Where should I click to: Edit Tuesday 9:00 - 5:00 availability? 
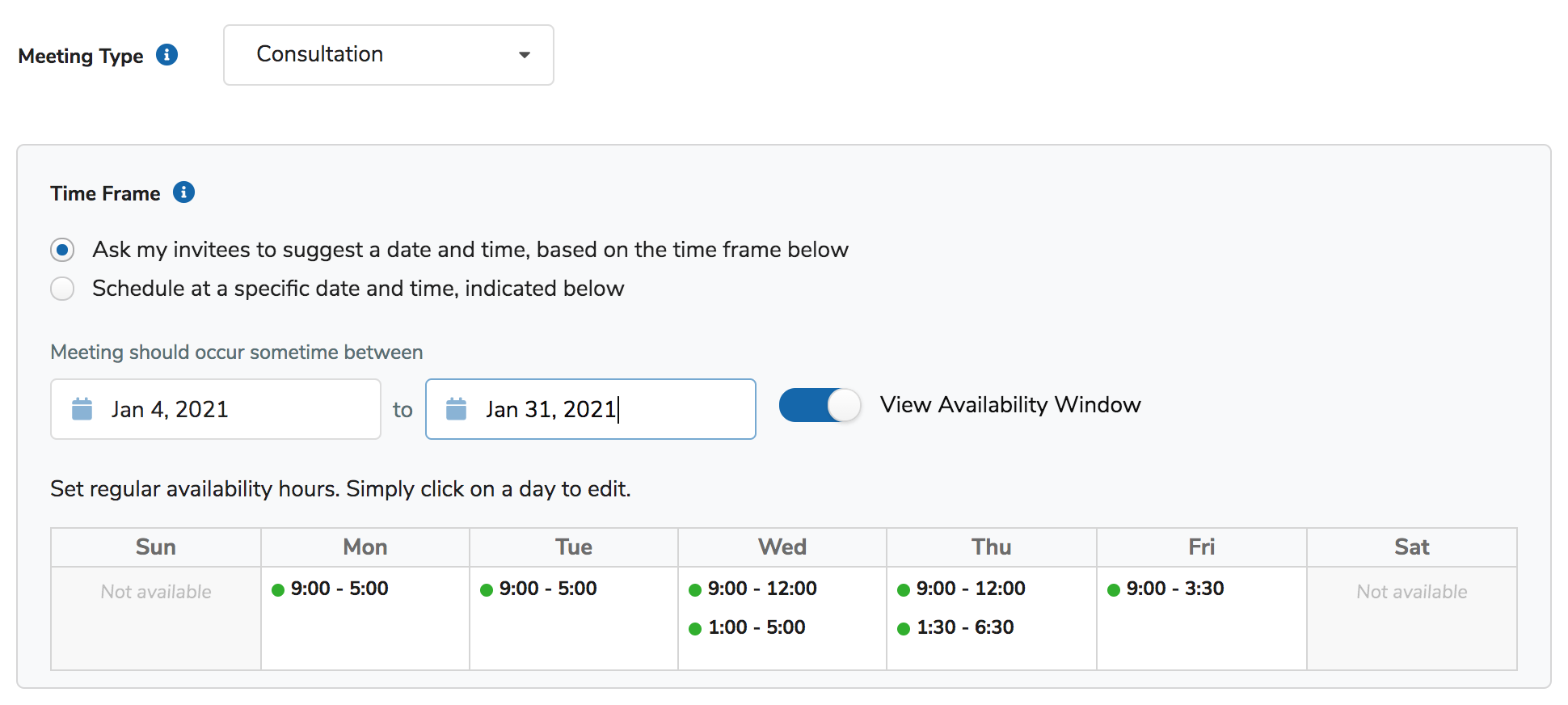pos(548,589)
